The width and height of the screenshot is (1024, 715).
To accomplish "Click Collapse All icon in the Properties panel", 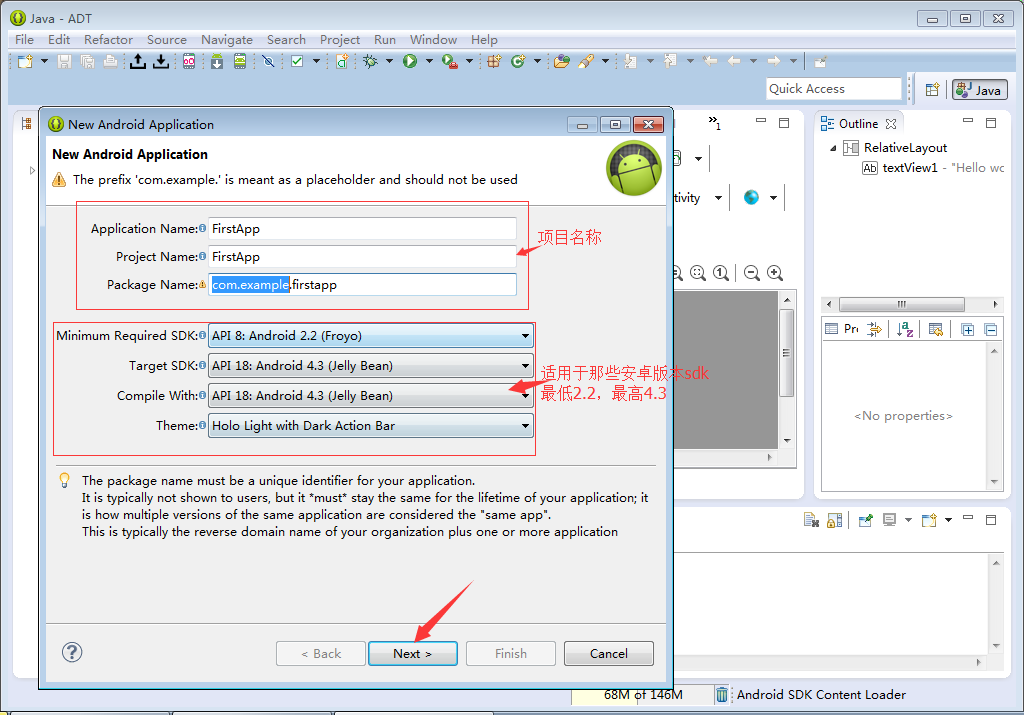I will click(991, 330).
